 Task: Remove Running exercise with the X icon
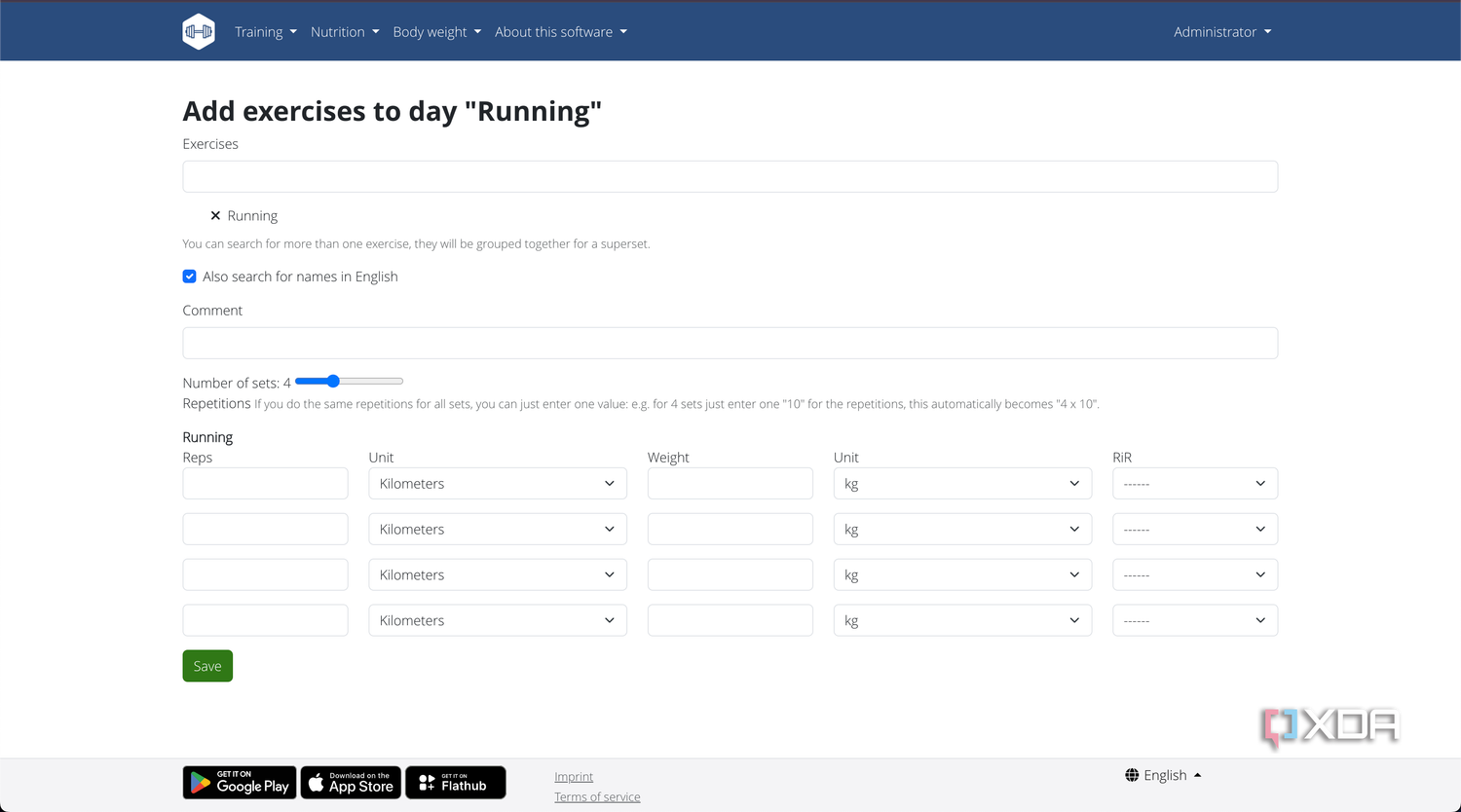pos(215,216)
